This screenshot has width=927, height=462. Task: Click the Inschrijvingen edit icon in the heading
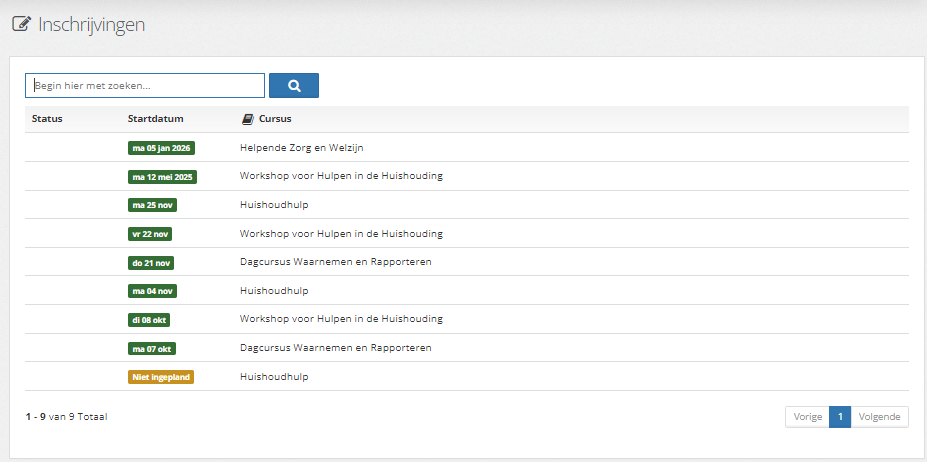click(20, 24)
